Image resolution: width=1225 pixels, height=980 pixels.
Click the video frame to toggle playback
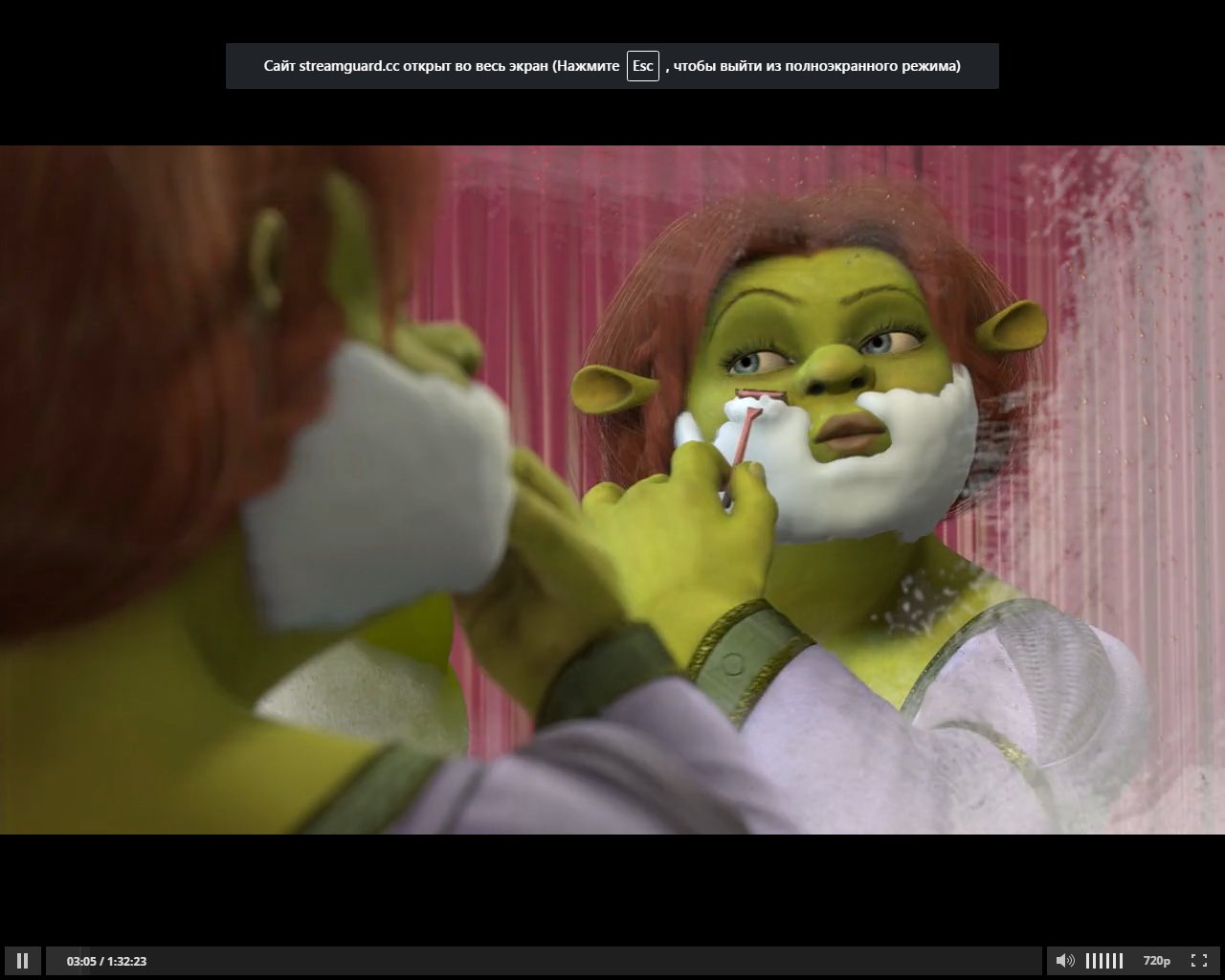[x=612, y=490]
